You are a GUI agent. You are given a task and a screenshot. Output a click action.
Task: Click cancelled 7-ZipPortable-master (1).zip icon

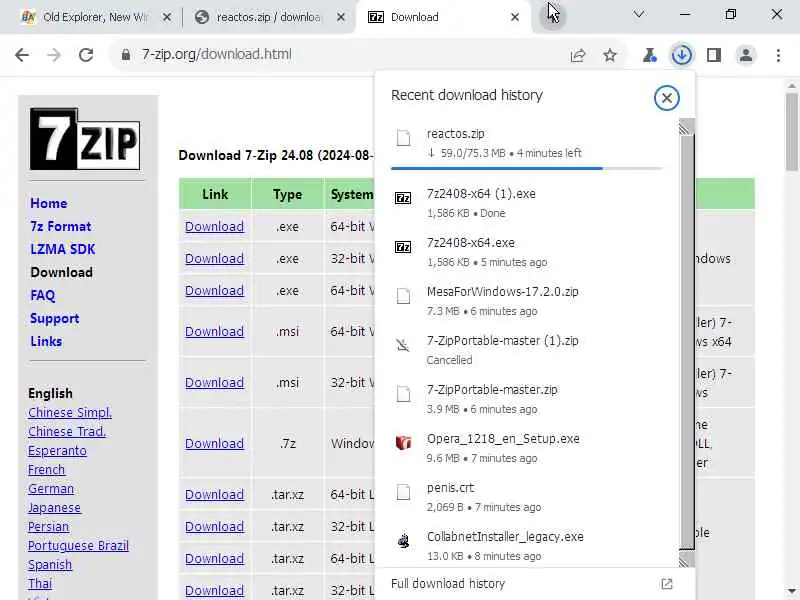click(403, 345)
